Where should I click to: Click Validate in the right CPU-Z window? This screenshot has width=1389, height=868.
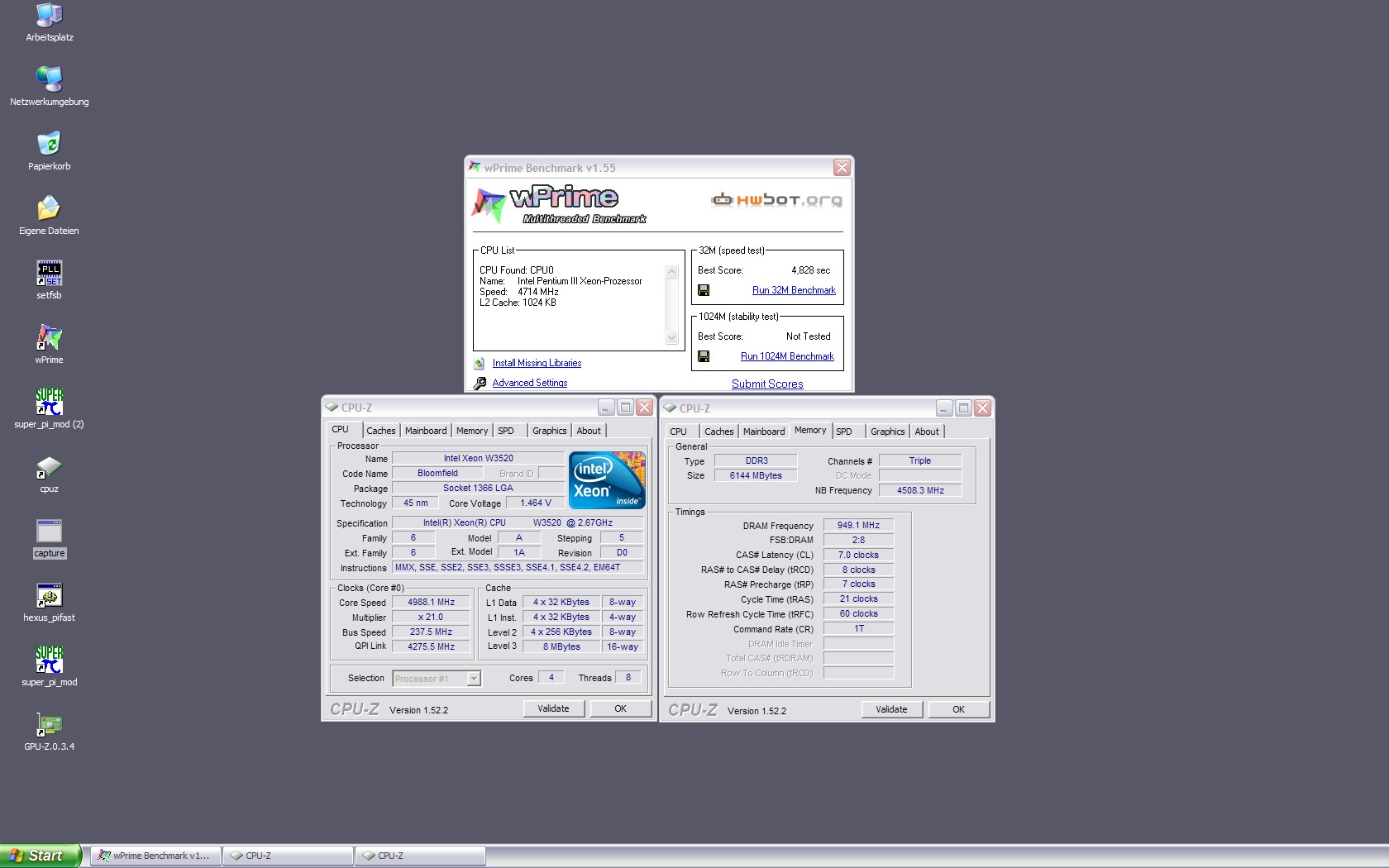892,709
